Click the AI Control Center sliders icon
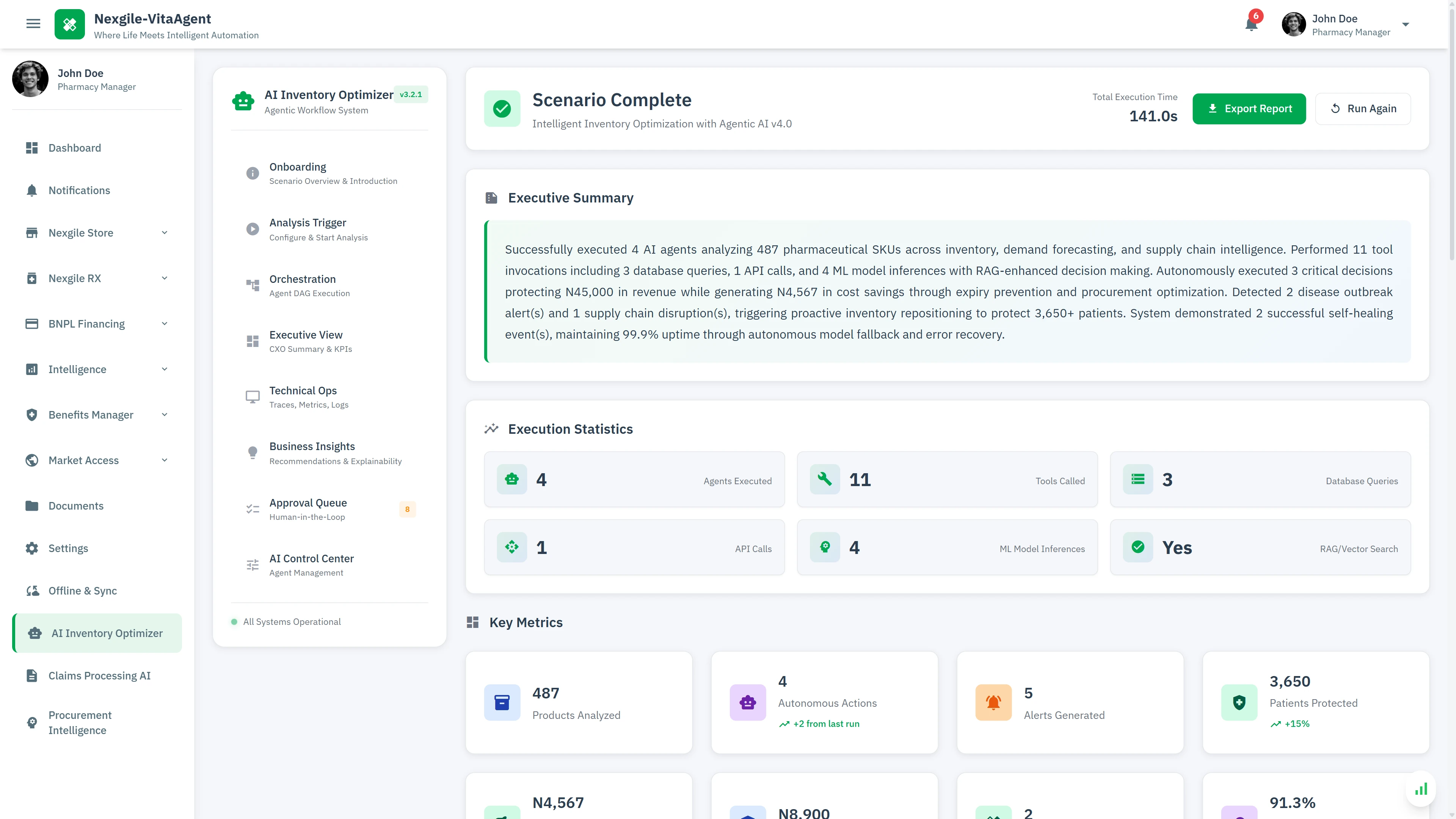This screenshot has height=819, width=1456. point(252,565)
